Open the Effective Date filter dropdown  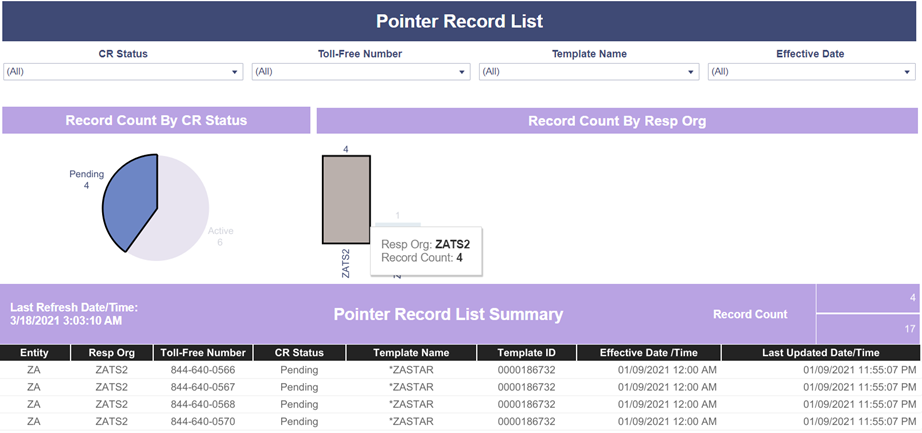tap(811, 72)
